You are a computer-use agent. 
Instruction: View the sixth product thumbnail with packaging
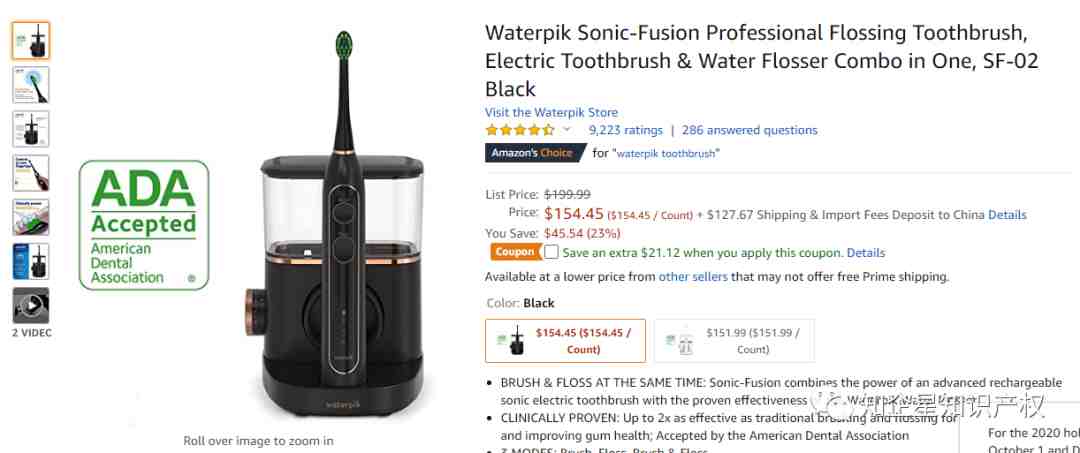point(31,261)
